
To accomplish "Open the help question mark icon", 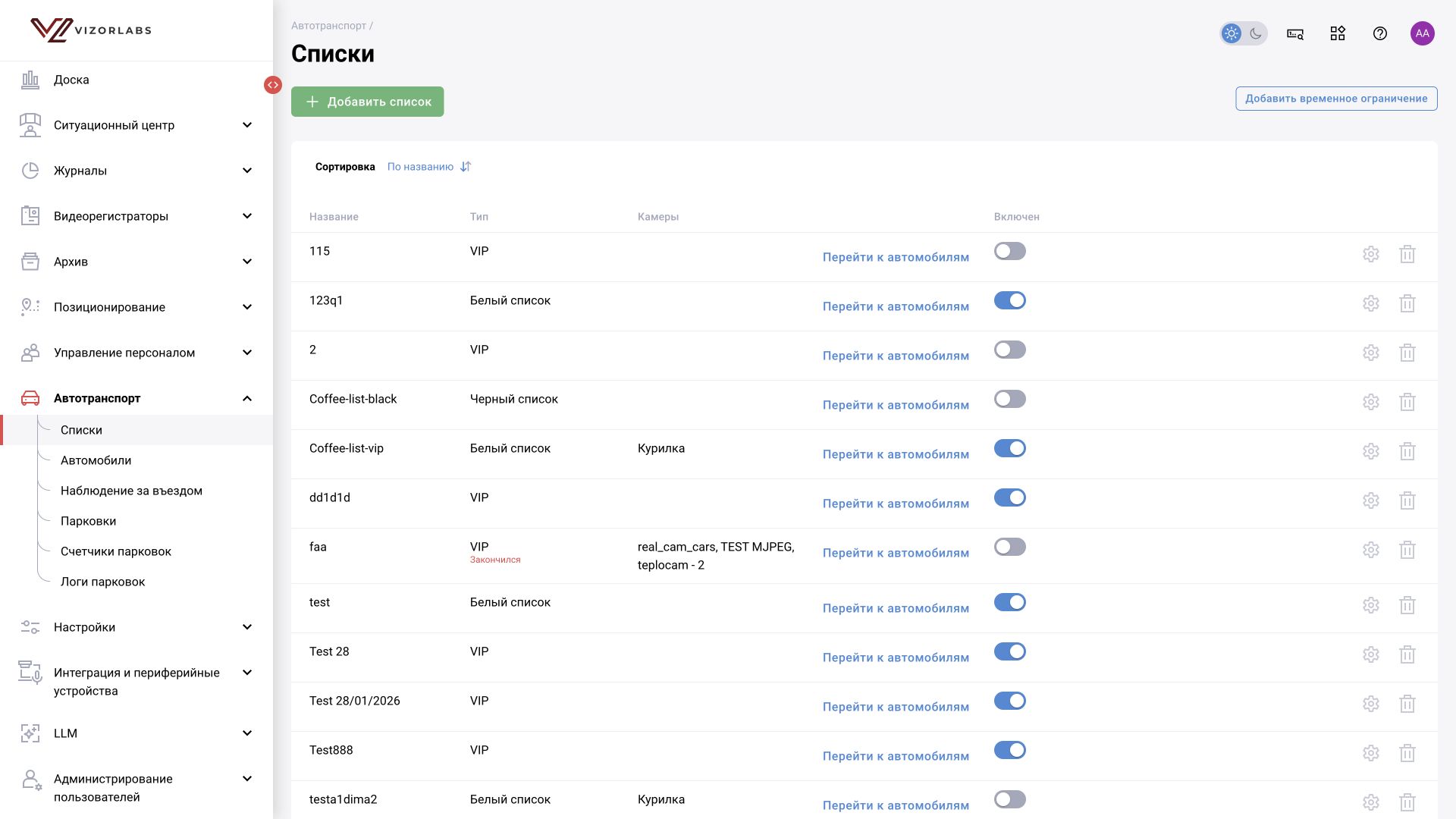I will (1380, 33).
